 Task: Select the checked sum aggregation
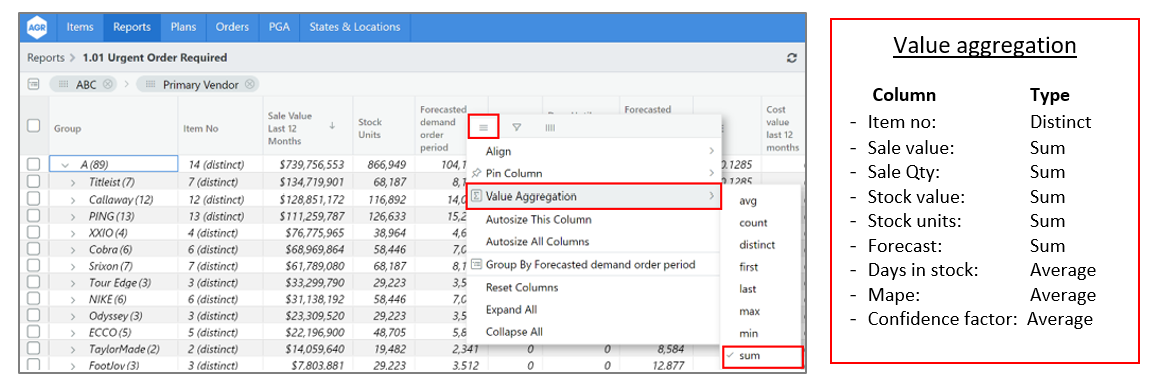click(762, 357)
